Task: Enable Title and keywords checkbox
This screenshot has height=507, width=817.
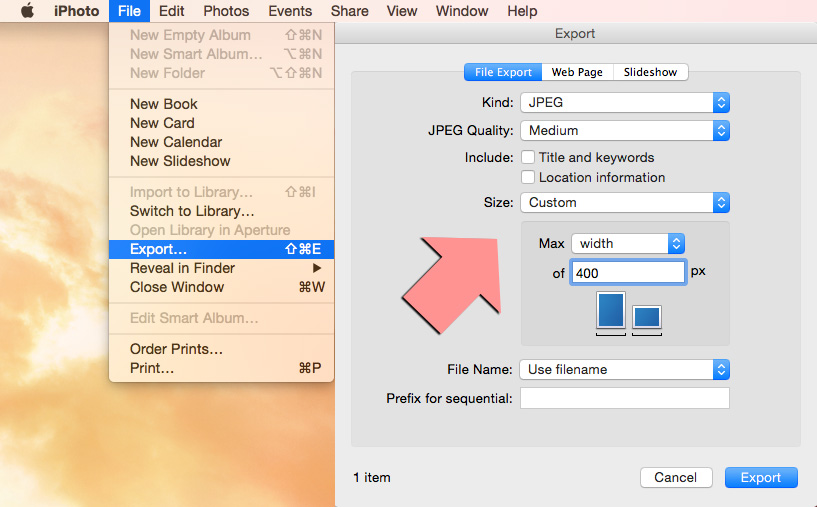Action: pos(528,157)
